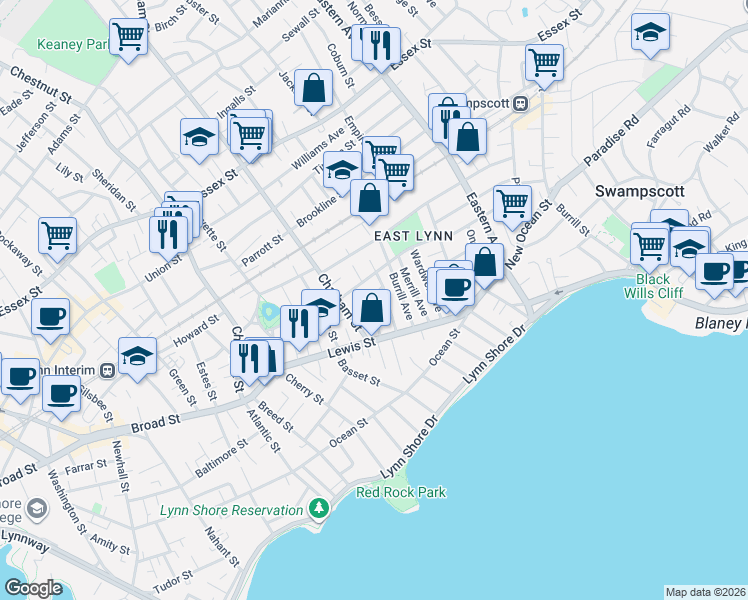The width and height of the screenshot is (748, 600).
Task: Select the Swampscott train station icon
Action: 520,103
